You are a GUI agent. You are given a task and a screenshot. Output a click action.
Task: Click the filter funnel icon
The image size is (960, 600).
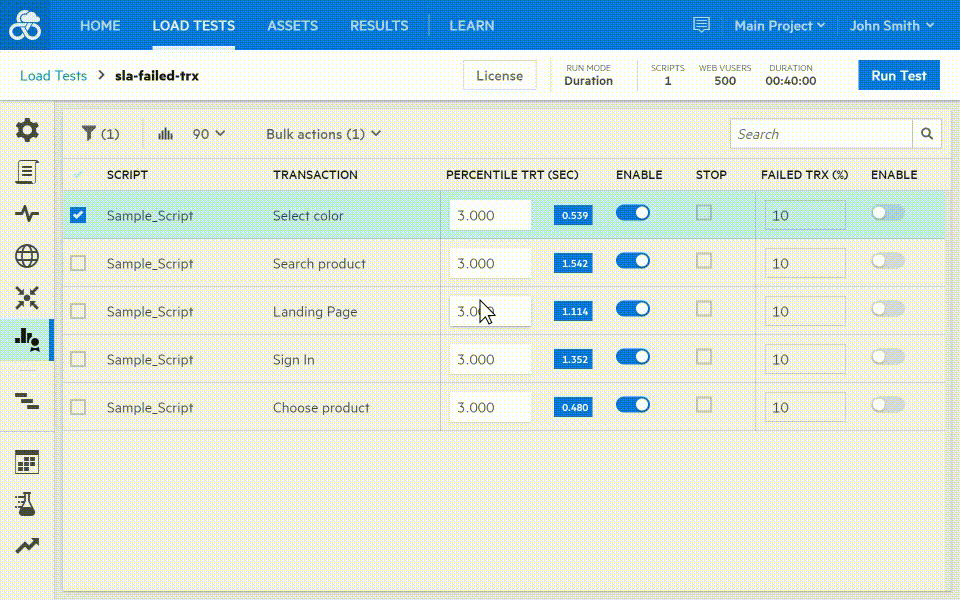90,133
